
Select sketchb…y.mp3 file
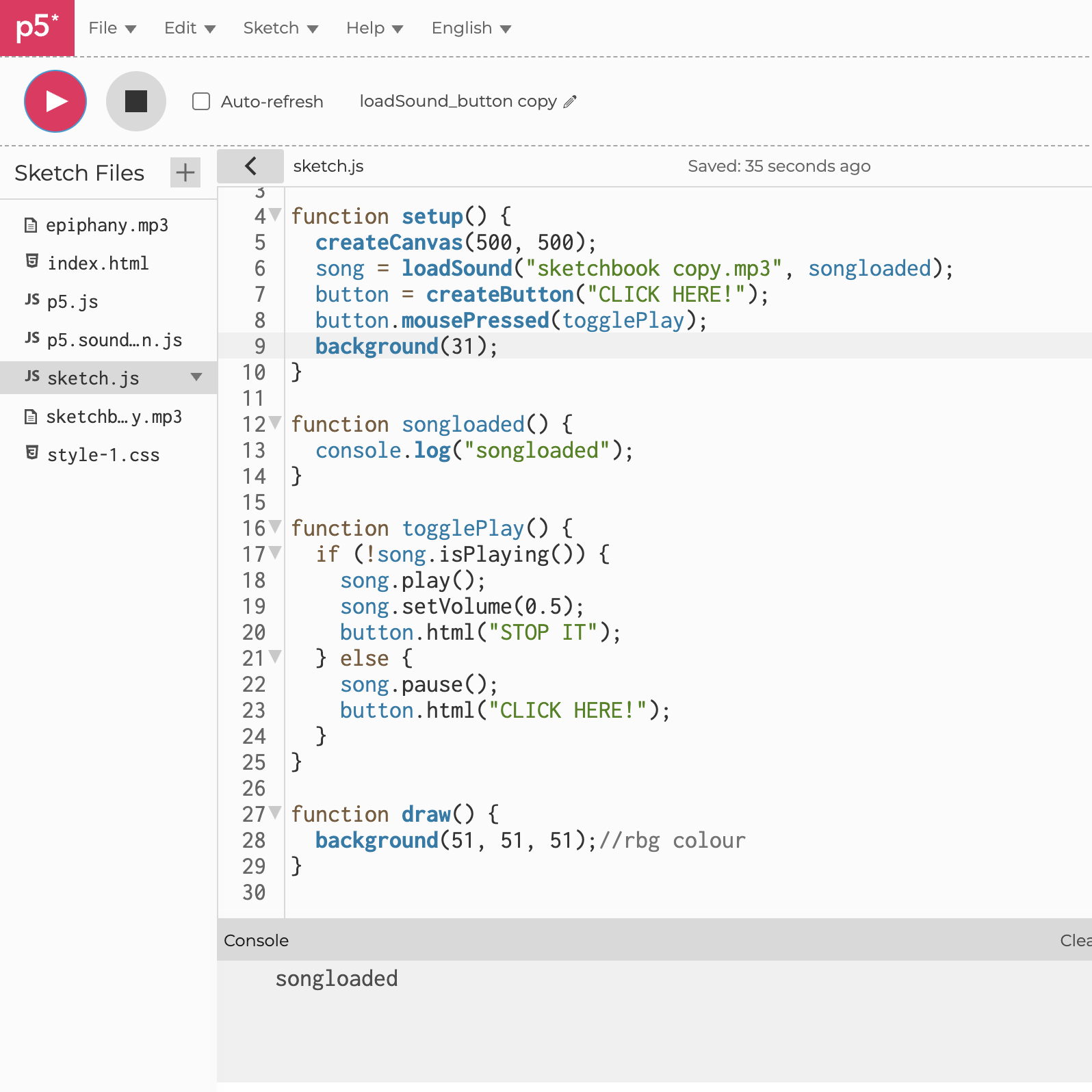point(114,417)
